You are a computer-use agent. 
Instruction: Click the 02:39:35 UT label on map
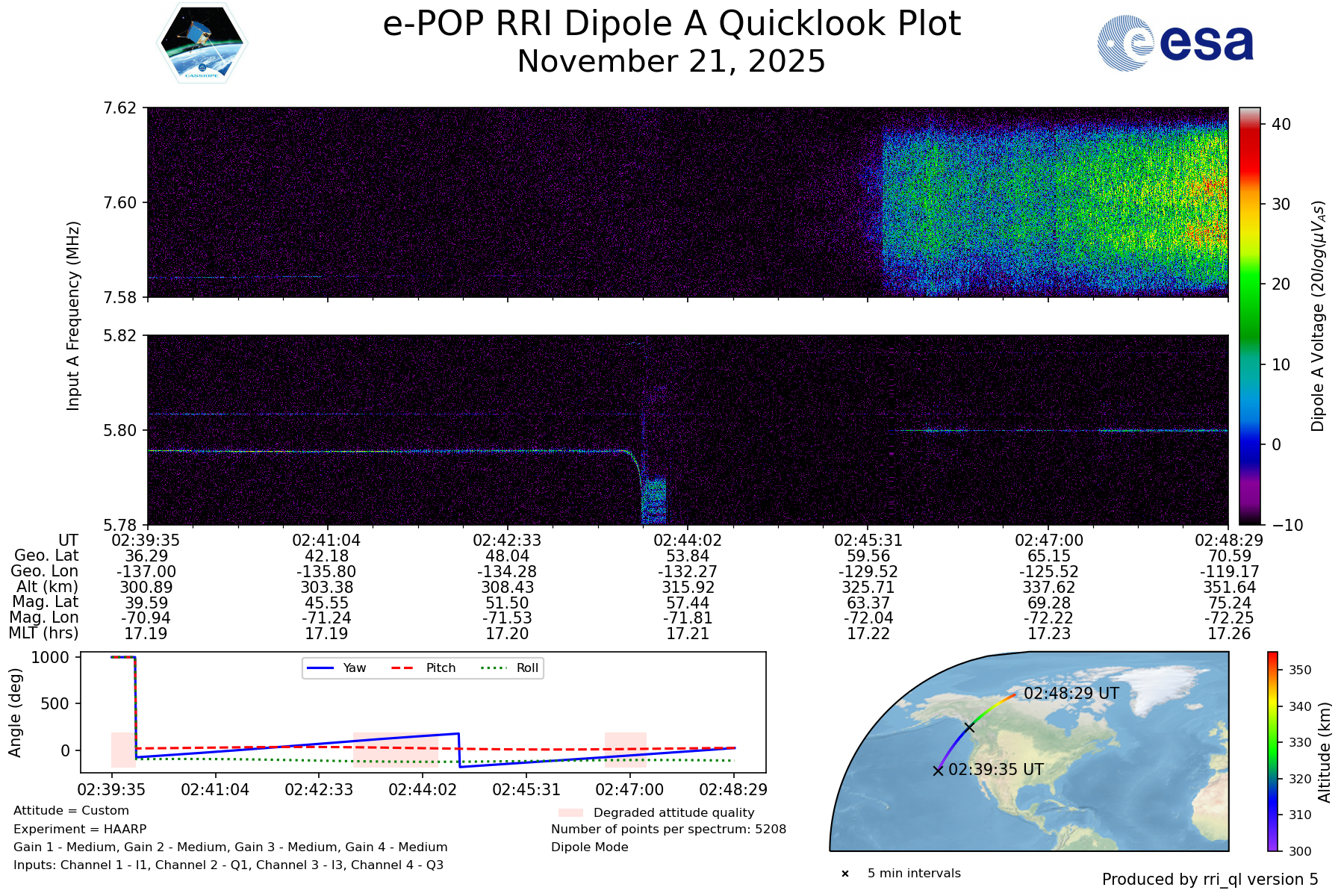[995, 770]
